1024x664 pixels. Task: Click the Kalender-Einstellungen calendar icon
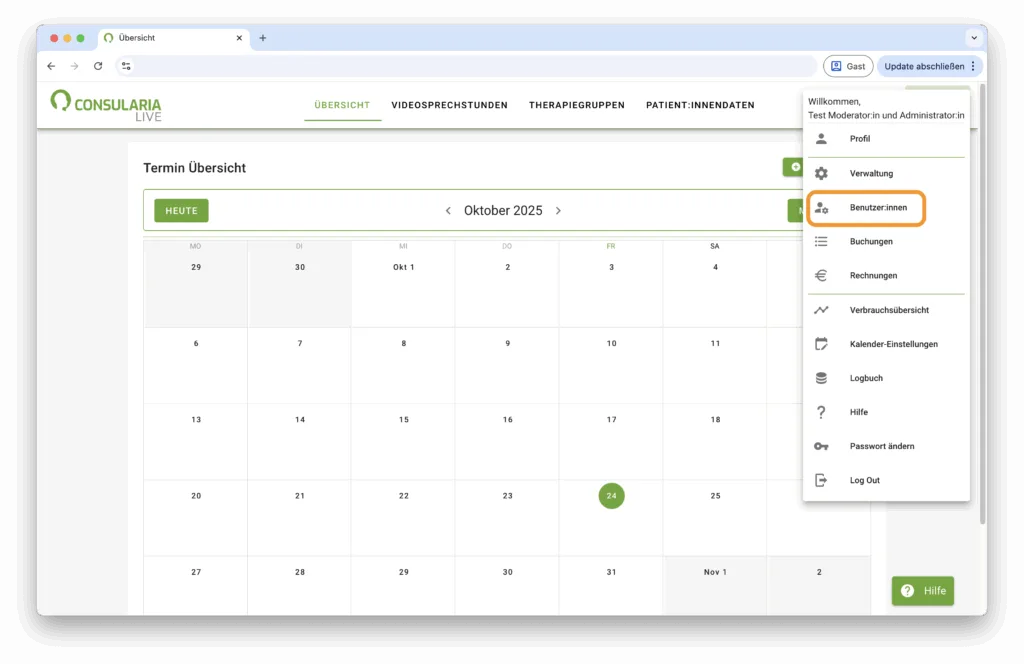(821, 344)
